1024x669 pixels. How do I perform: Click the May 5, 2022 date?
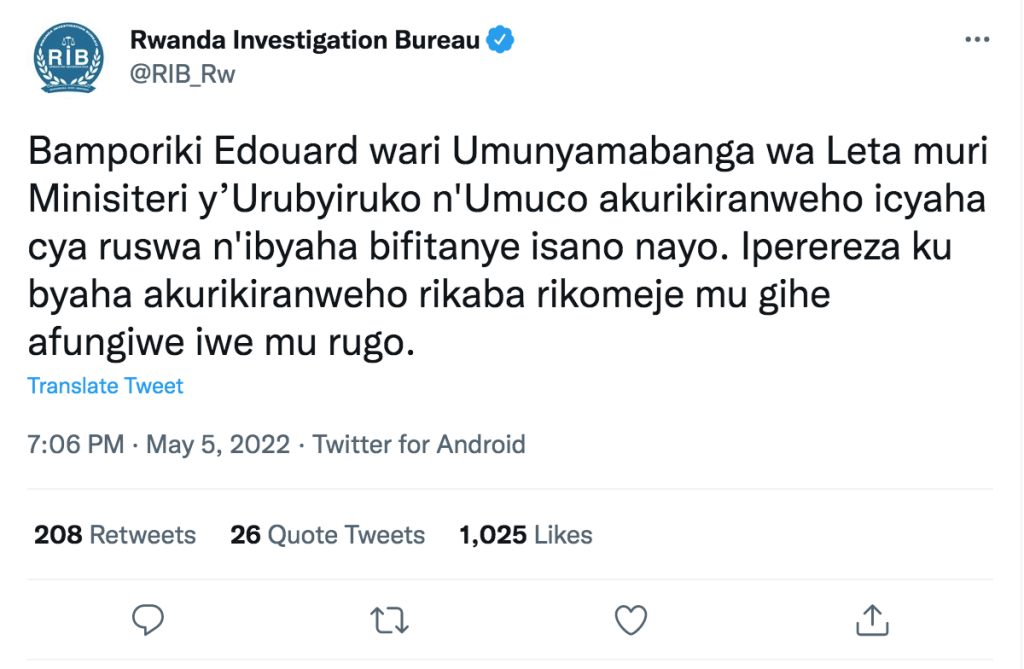coord(217,444)
